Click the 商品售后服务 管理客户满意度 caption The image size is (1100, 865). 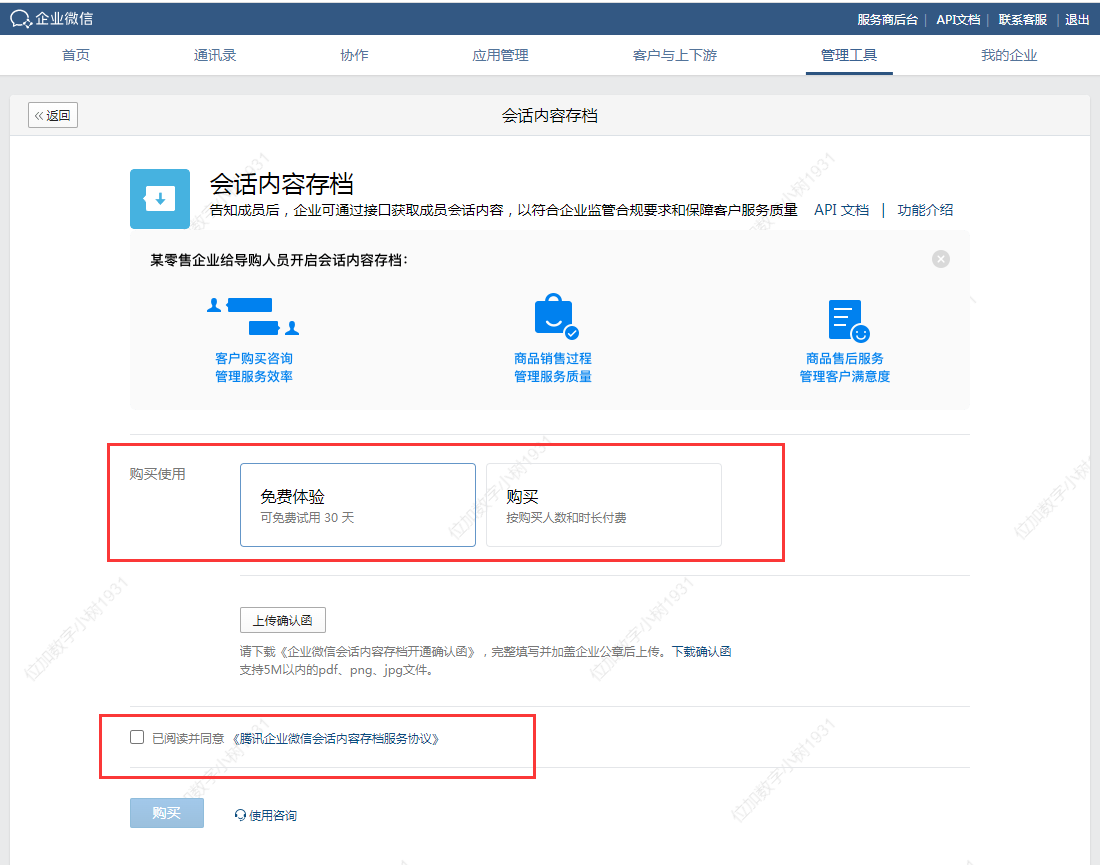pos(845,367)
